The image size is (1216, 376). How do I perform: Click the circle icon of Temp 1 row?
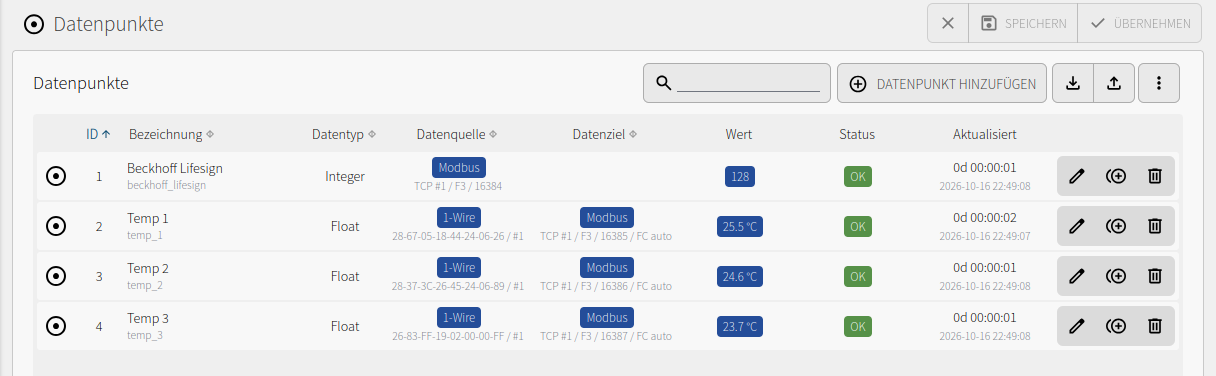click(x=56, y=226)
